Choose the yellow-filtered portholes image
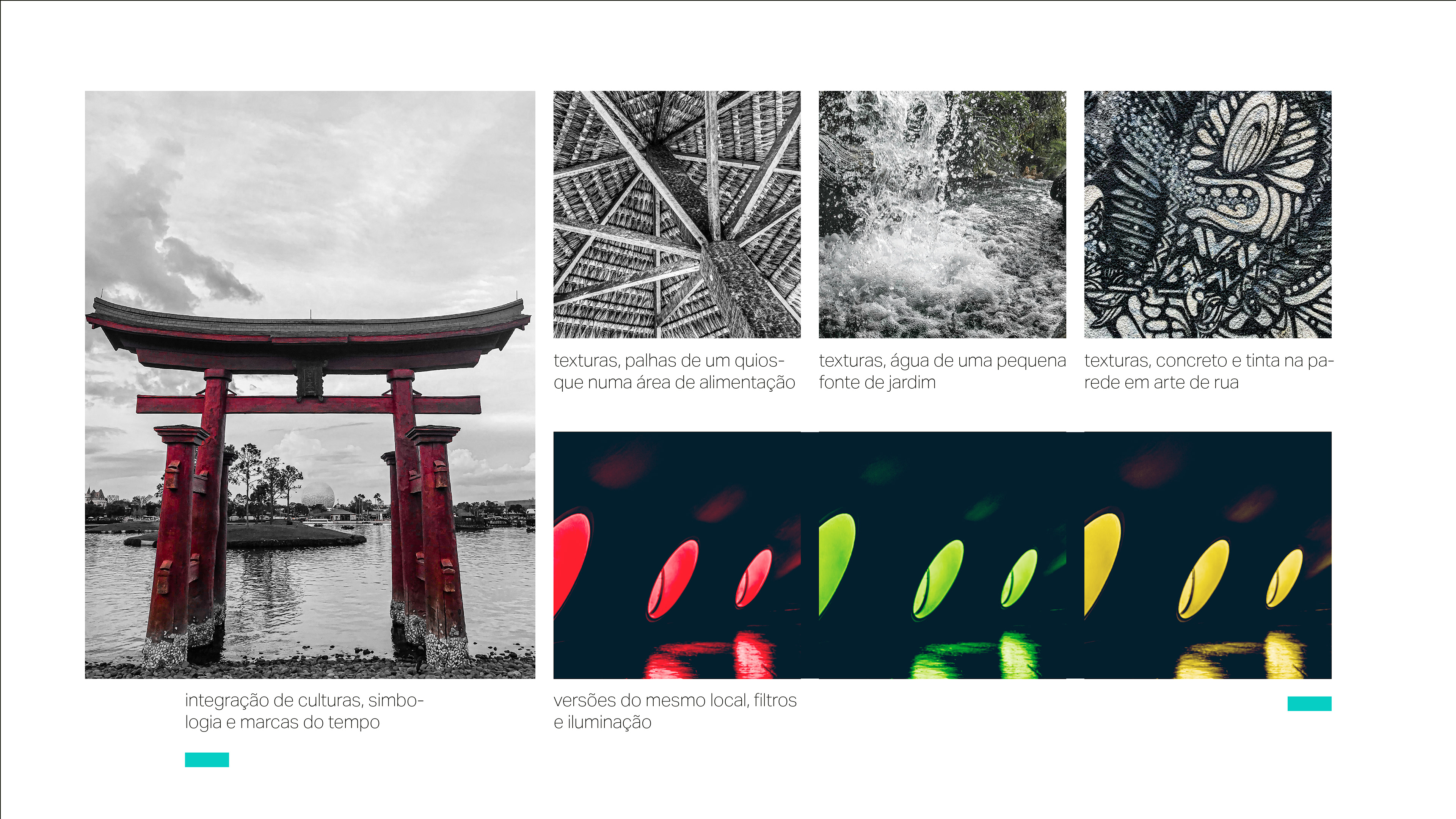Viewport: 1456px width, 819px height. tap(1208, 555)
